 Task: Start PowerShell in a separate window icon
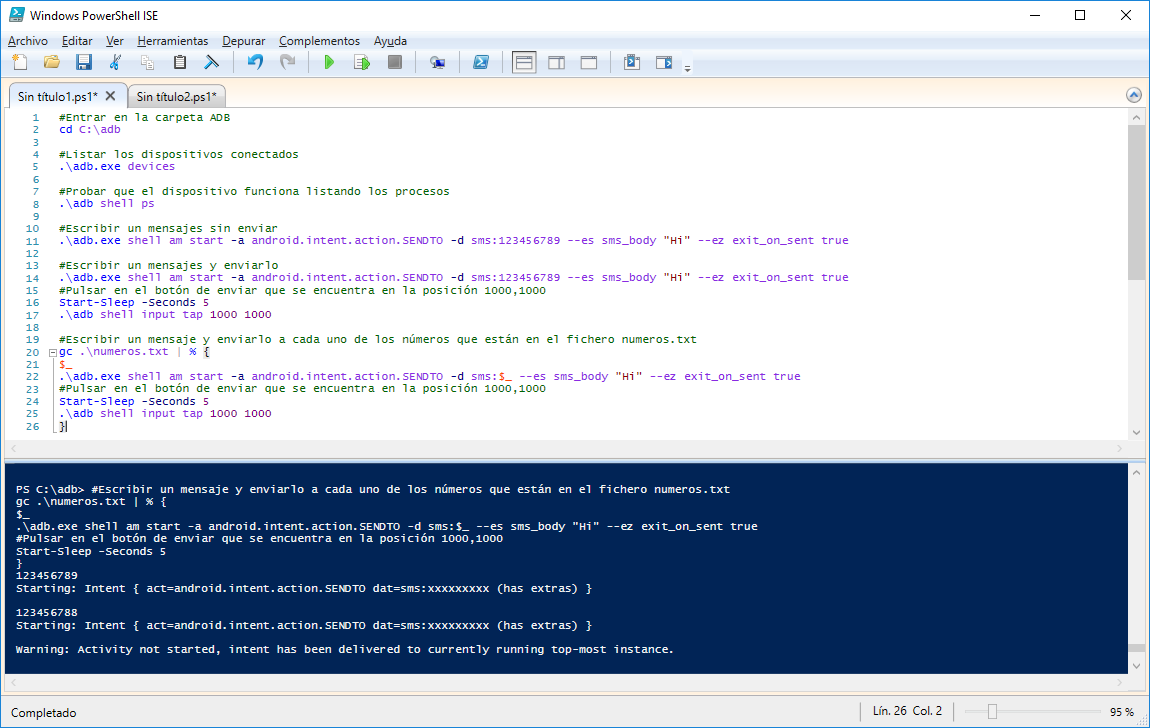click(x=481, y=62)
